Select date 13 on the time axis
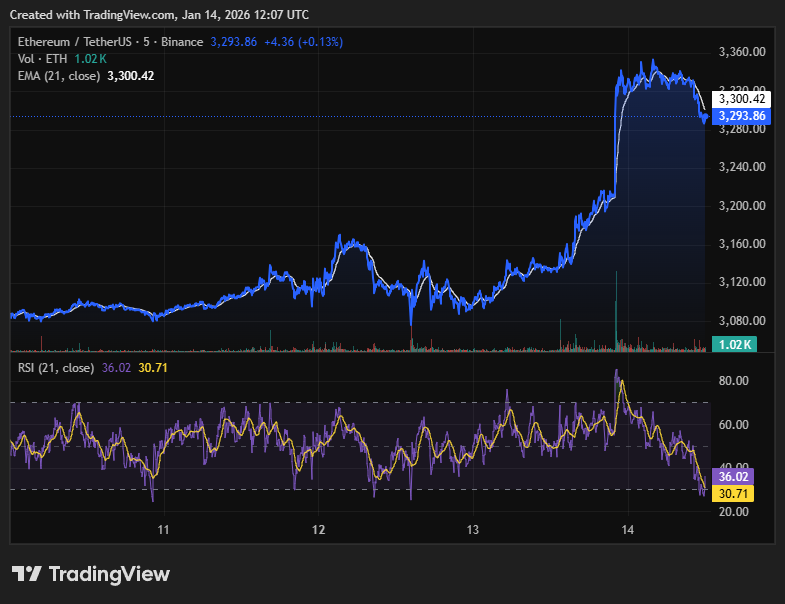The width and height of the screenshot is (785, 604). click(x=473, y=530)
